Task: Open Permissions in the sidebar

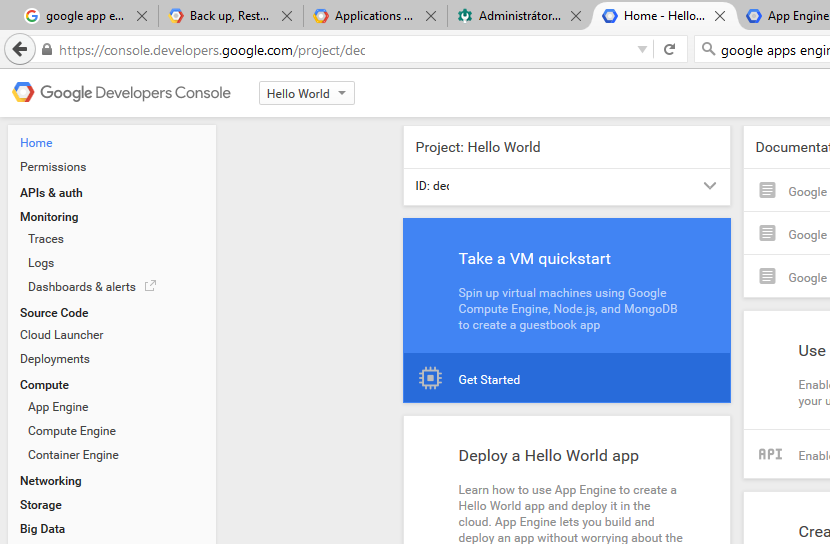Action: (x=53, y=167)
